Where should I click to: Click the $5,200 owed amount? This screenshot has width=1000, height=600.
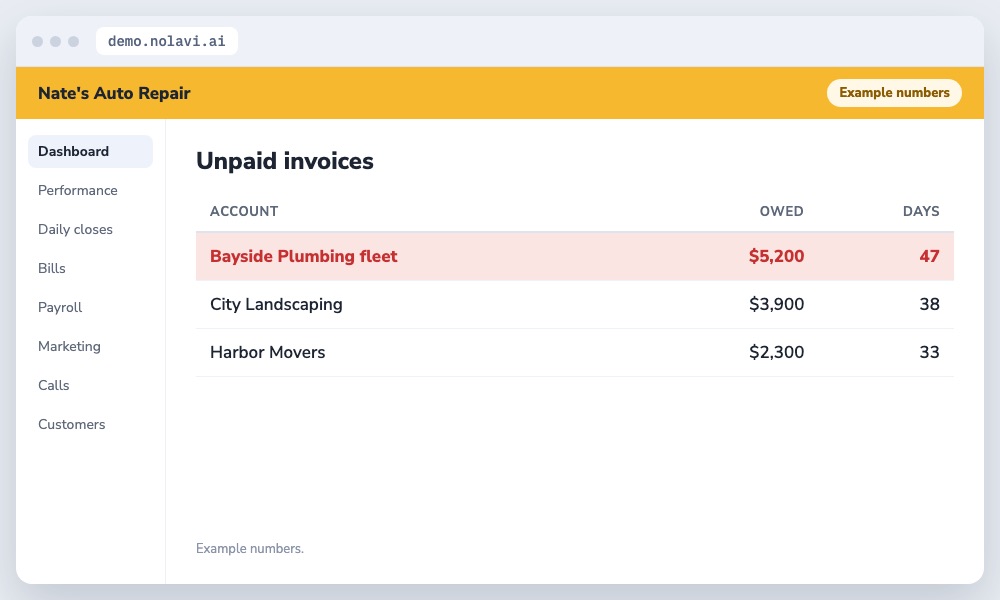coord(776,256)
